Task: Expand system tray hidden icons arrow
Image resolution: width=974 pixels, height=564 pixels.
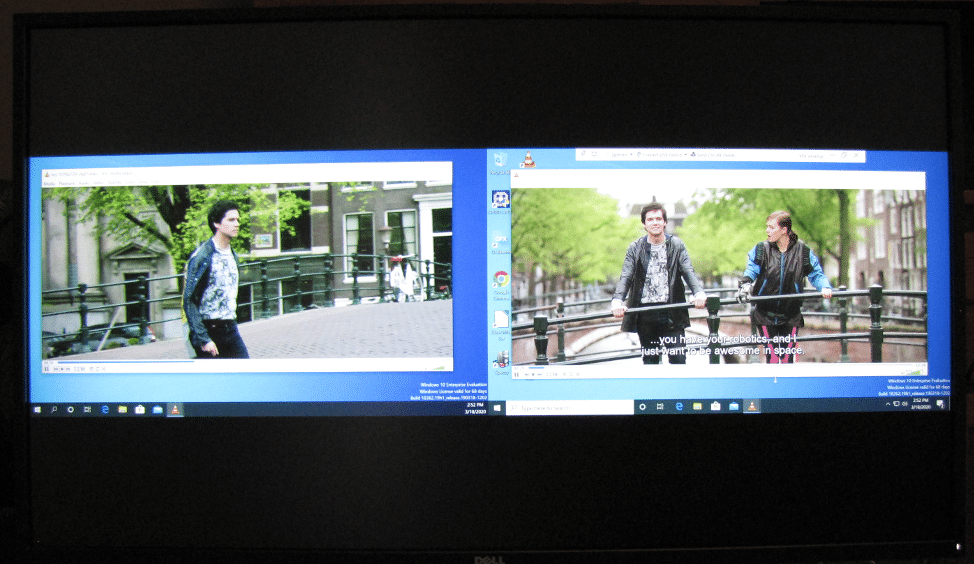Action: (887, 404)
